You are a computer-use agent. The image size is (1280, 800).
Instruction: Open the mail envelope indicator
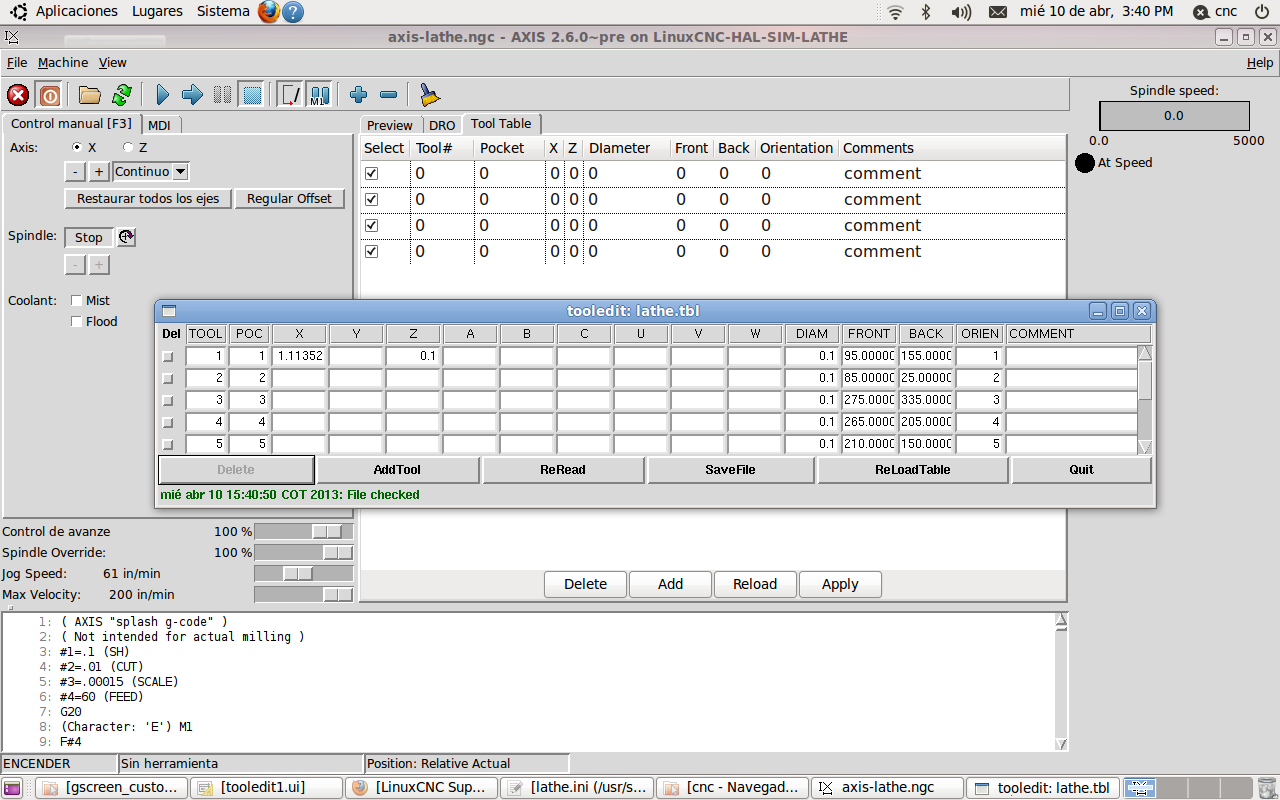tap(998, 12)
